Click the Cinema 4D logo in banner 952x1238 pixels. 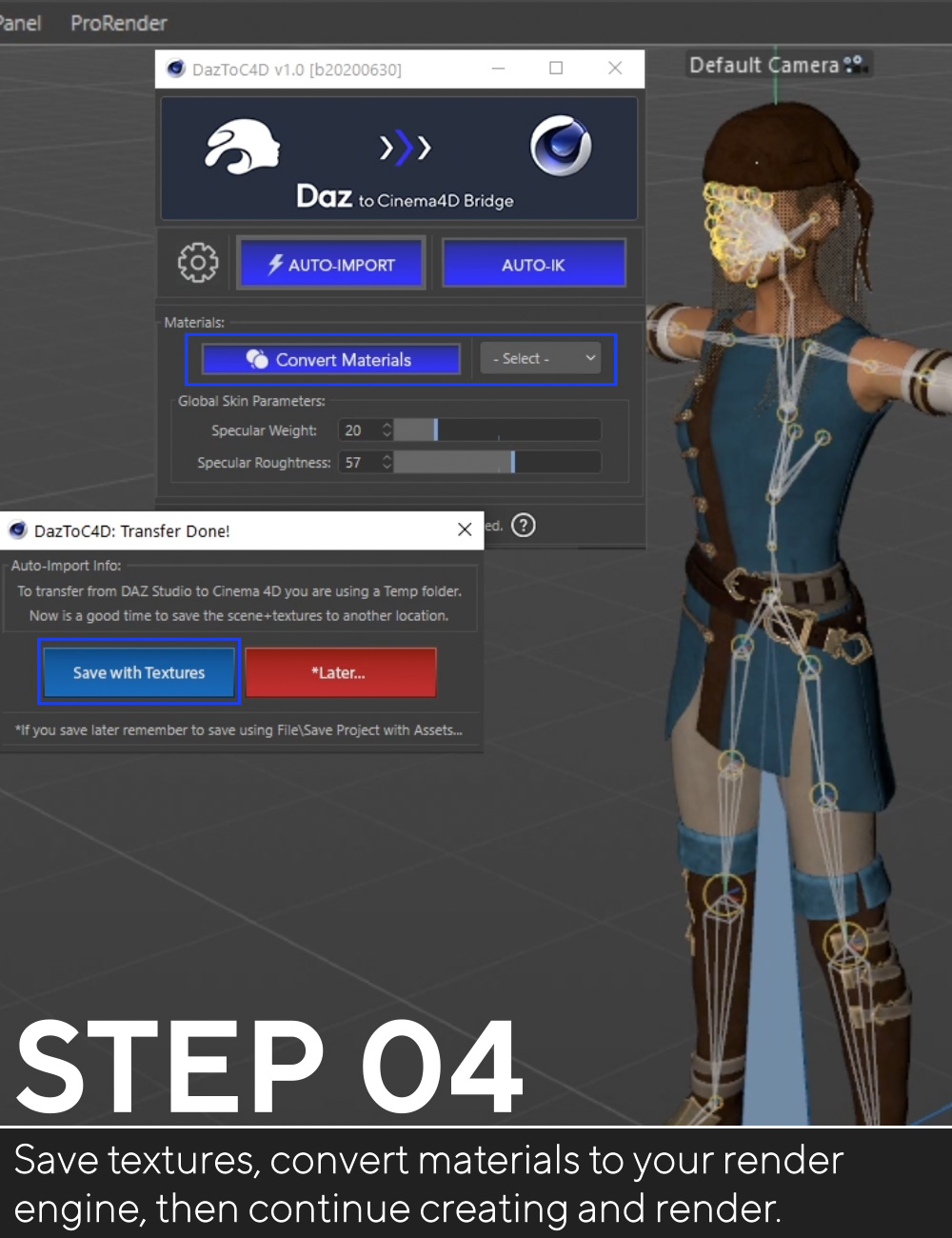click(561, 147)
